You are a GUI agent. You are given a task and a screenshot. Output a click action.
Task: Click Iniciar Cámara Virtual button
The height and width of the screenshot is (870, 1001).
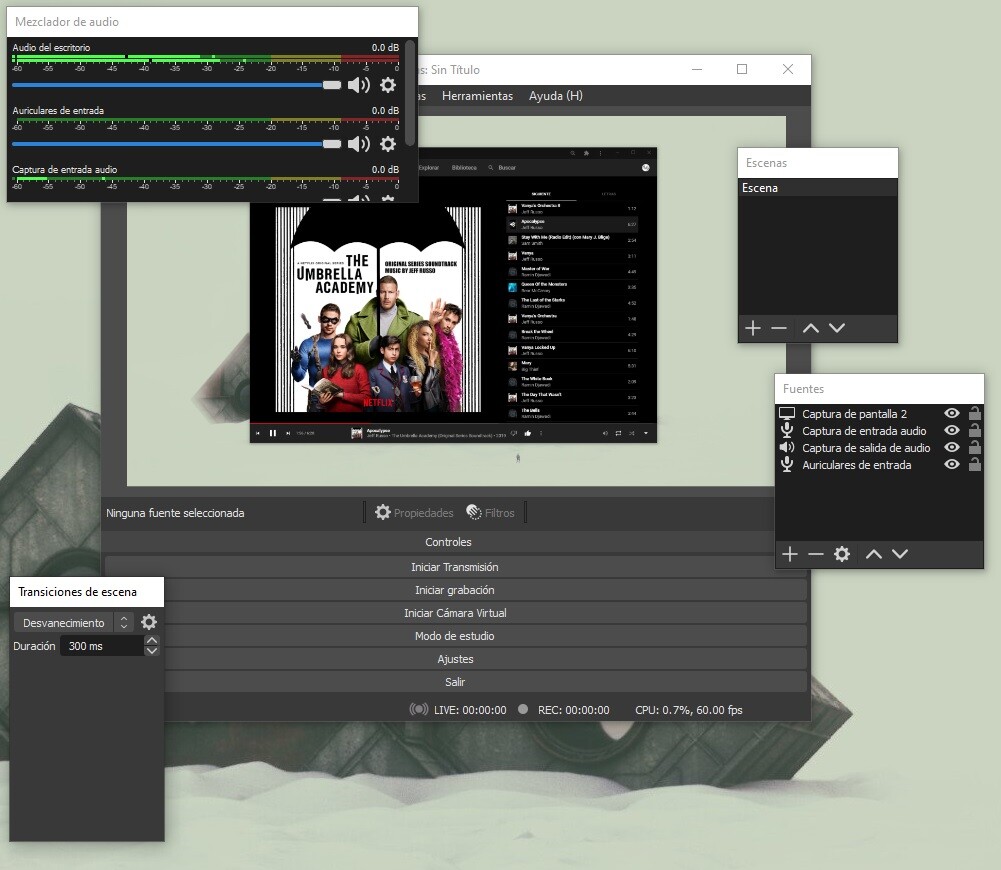455,613
